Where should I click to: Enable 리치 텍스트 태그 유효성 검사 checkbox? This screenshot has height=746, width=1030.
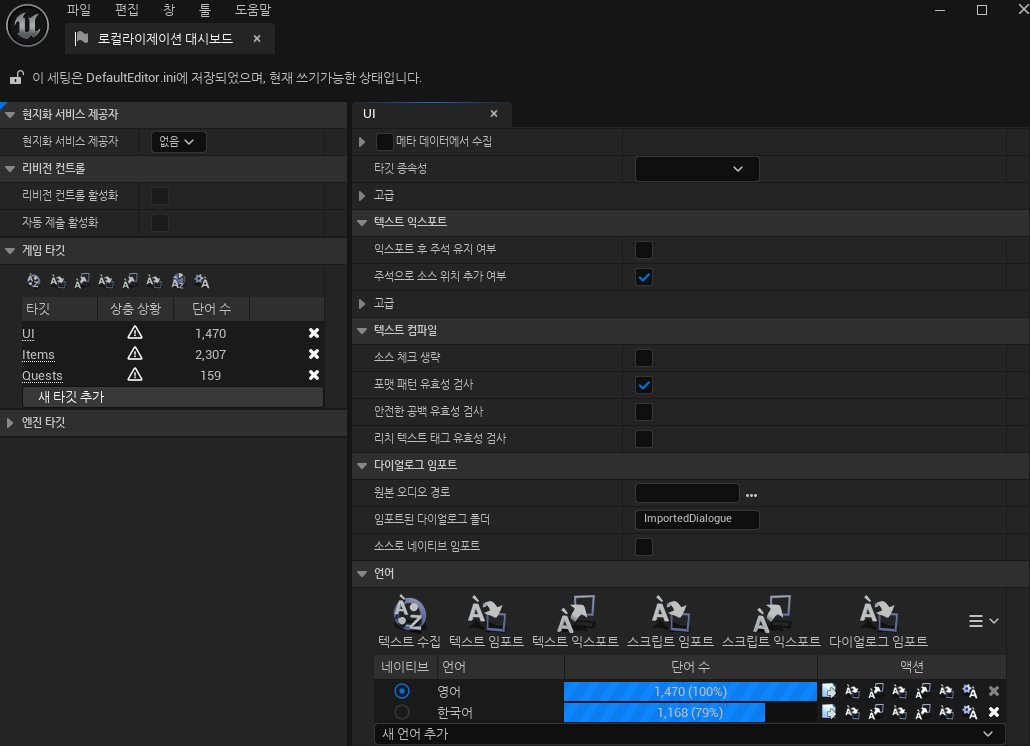[x=644, y=439]
